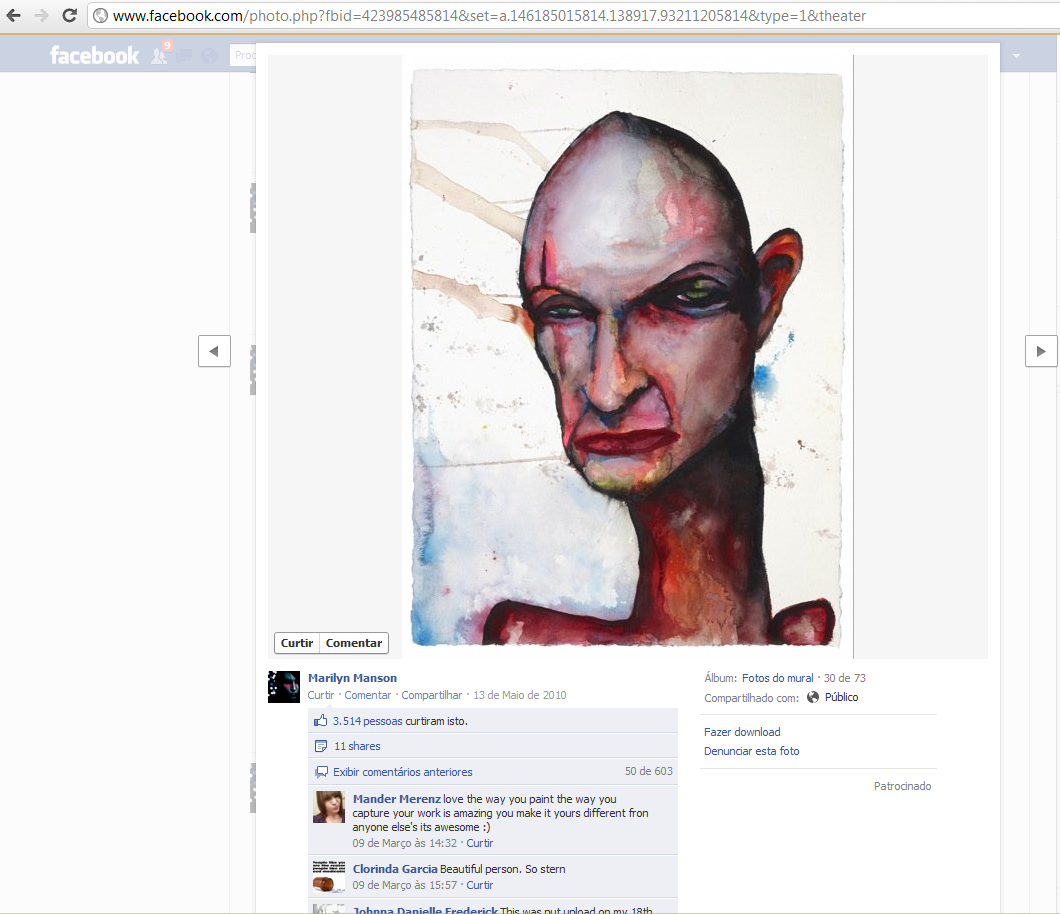The image size is (1060, 914).
Task: Click timestamp 09 de Março às 15:57
Action: coord(404,885)
